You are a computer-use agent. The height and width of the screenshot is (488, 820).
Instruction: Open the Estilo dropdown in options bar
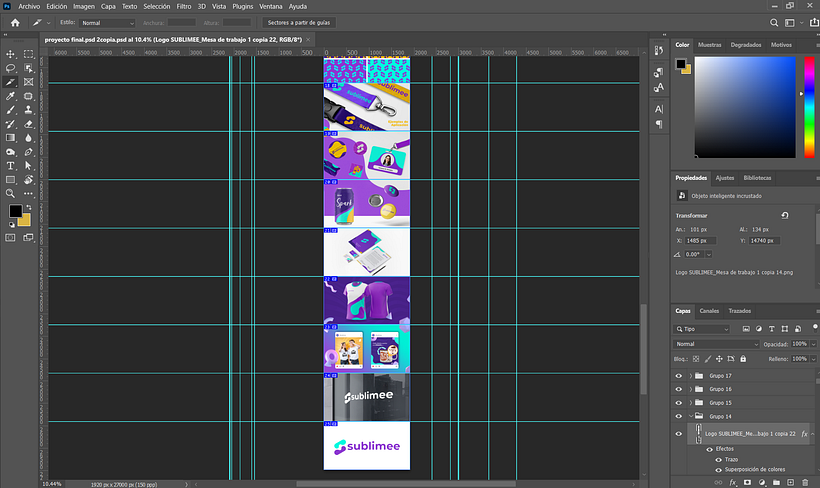(107, 23)
